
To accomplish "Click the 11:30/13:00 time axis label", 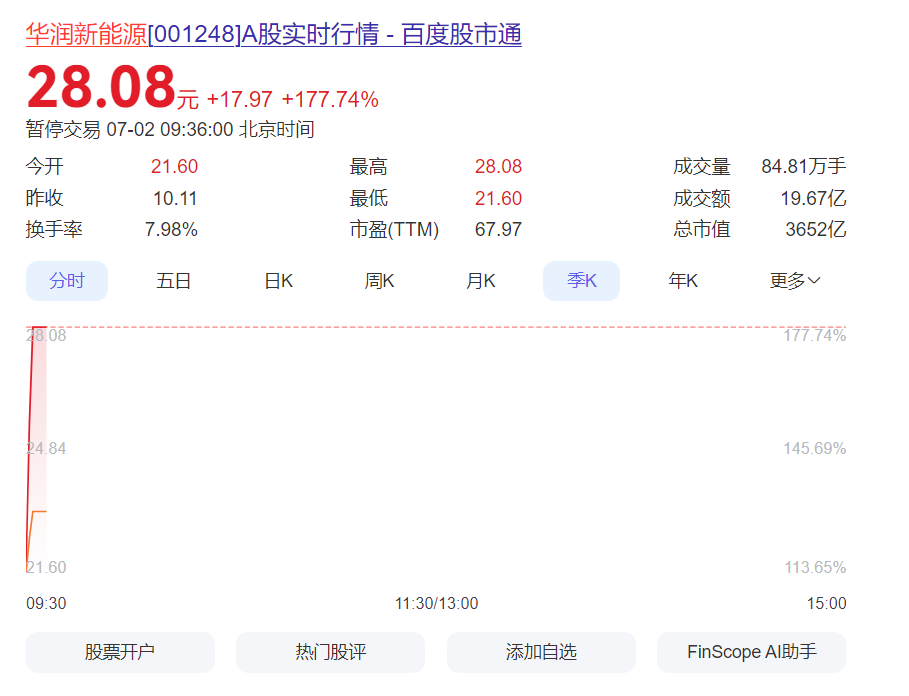I will [437, 604].
